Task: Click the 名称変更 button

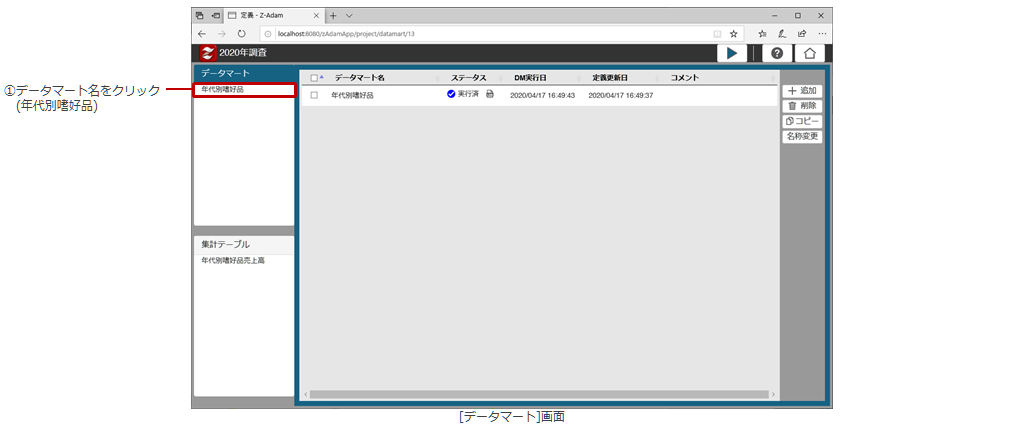Action: (x=801, y=136)
